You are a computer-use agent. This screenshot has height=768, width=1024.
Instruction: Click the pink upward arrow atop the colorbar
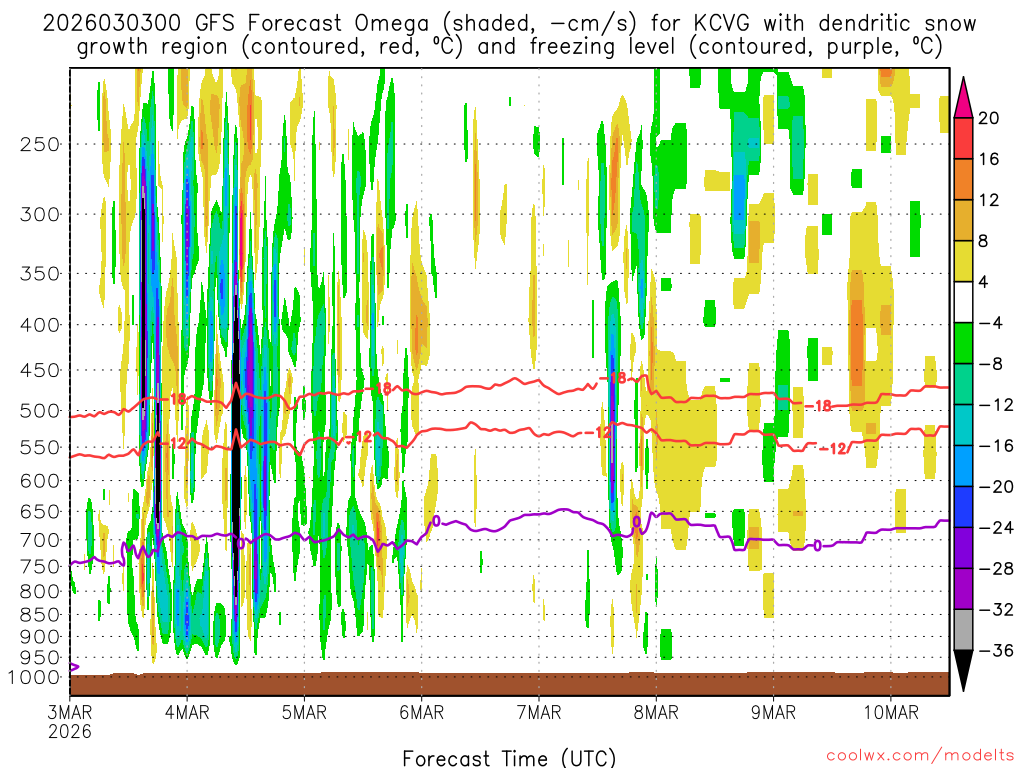point(964,97)
